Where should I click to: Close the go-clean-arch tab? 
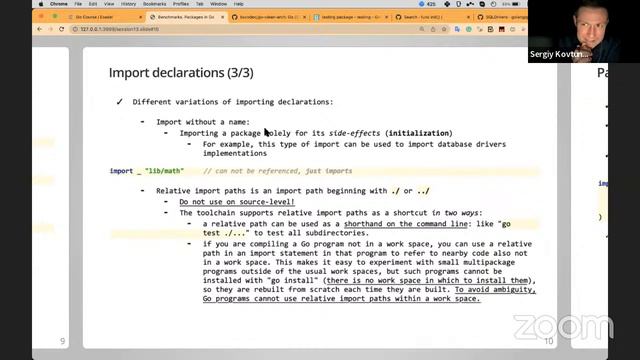pyautogui.click(x=304, y=17)
